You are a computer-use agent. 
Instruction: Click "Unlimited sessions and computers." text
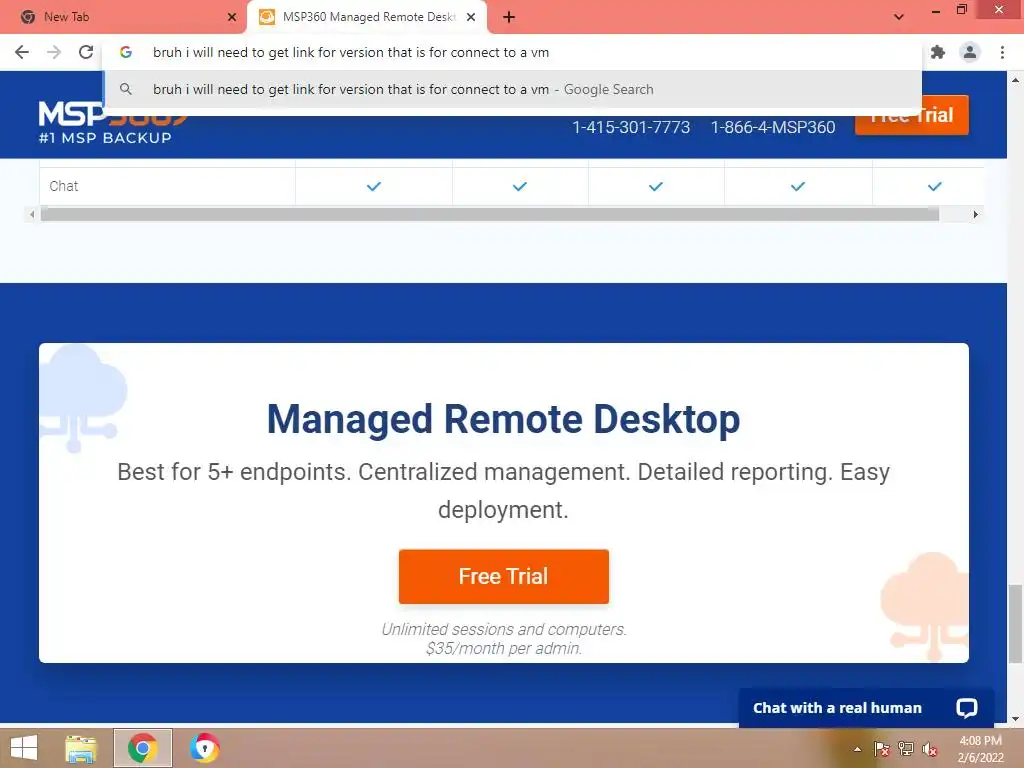[x=504, y=630]
